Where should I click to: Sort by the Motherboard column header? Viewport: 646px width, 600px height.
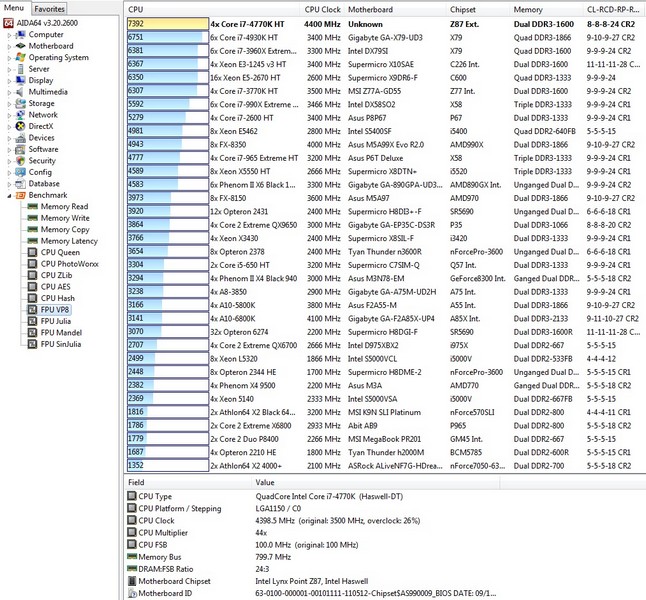point(396,9)
